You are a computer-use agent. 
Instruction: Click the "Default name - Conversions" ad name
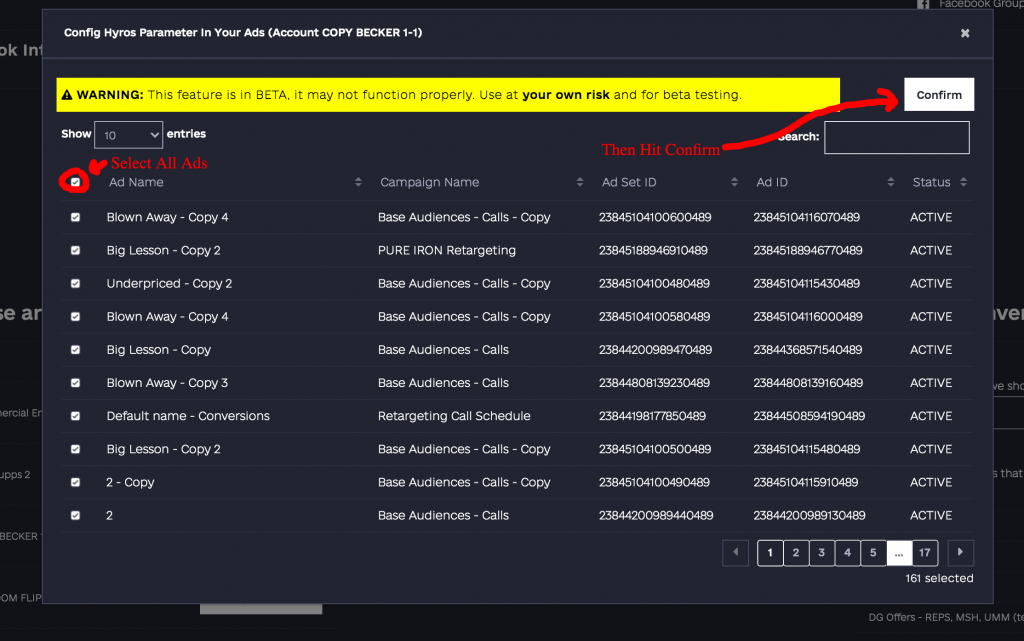pyautogui.click(x=188, y=416)
